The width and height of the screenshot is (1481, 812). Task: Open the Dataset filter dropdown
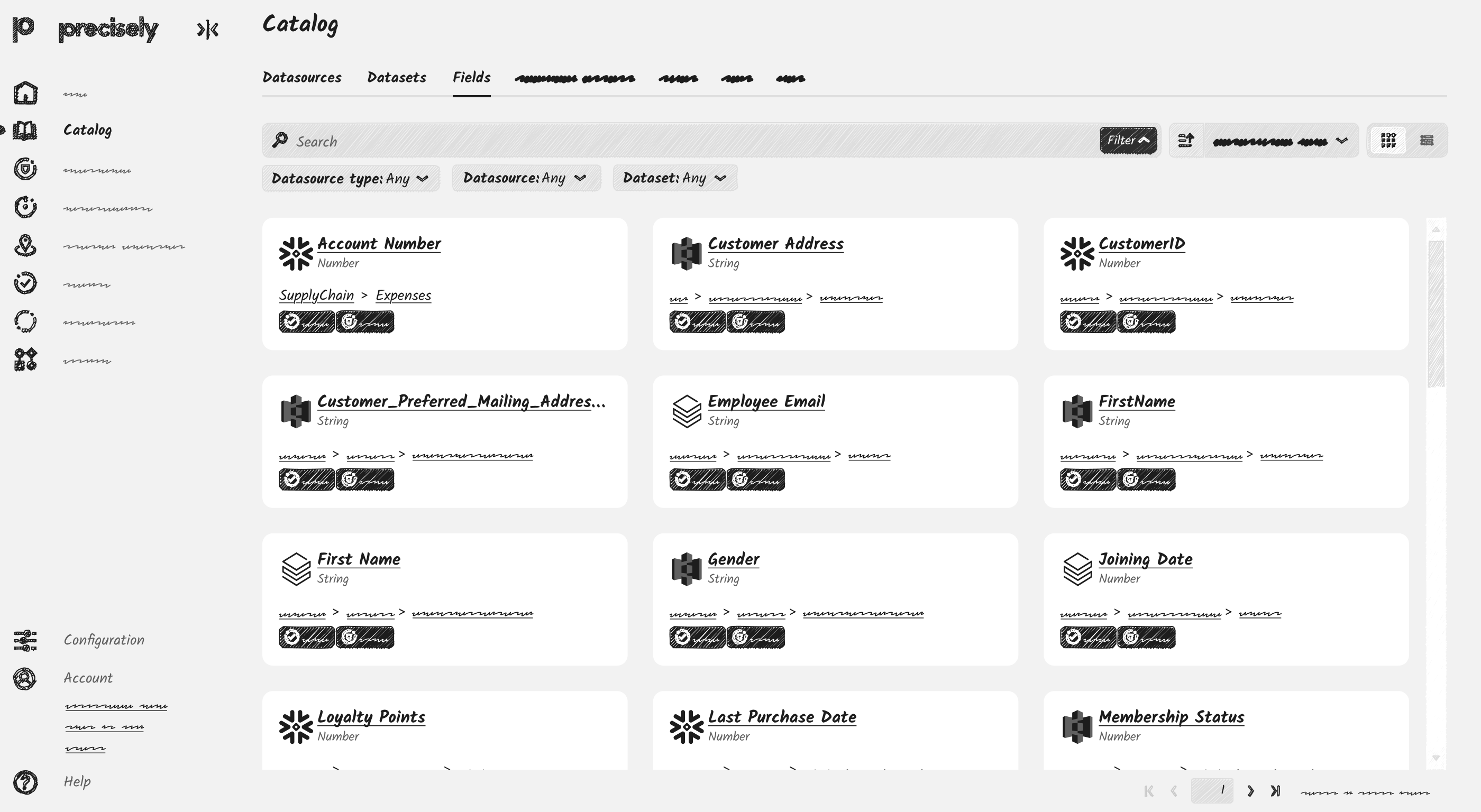(x=675, y=178)
